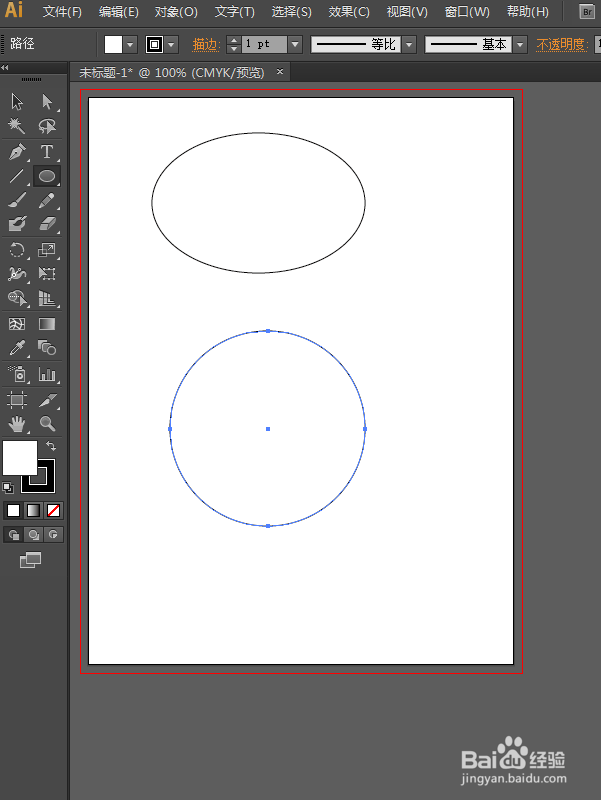Select the Symbol Sprayer tool
The image size is (601, 800).
coord(17,374)
